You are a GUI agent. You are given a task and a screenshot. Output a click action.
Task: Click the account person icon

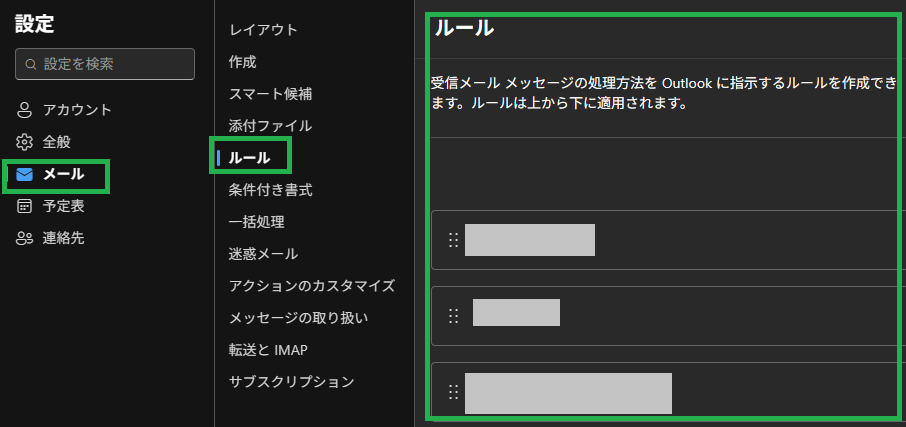coord(24,110)
